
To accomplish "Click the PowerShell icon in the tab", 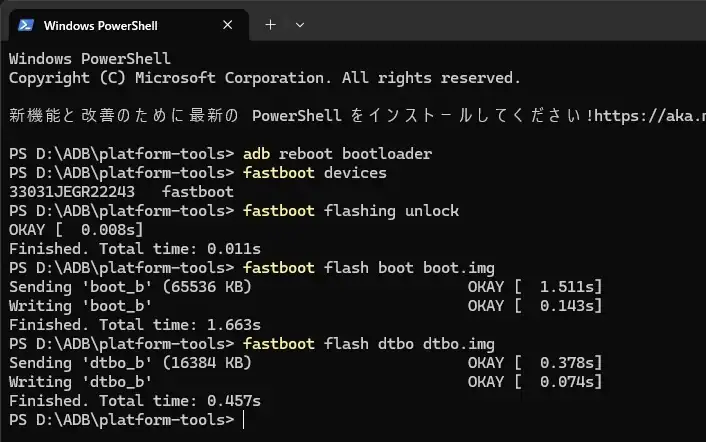I will pos(27,25).
